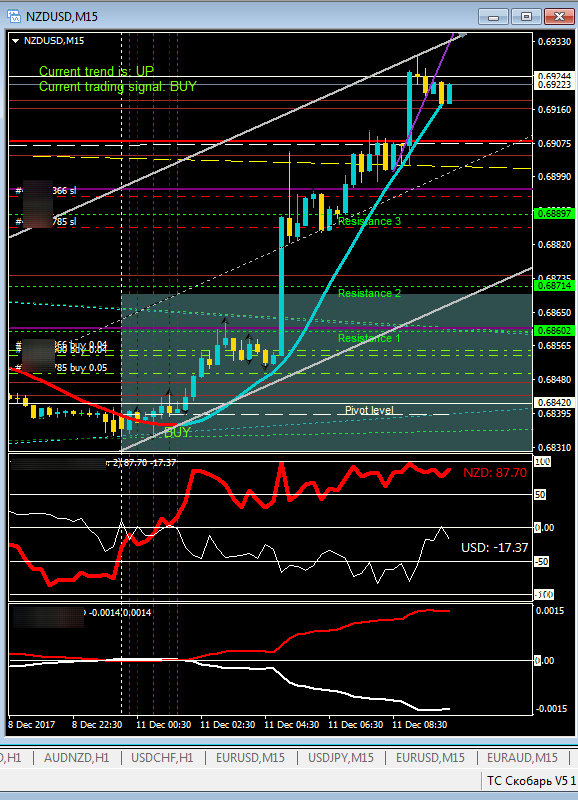Select the '785 buy 0.05' order label
The width and height of the screenshot is (578, 800).
point(81,368)
